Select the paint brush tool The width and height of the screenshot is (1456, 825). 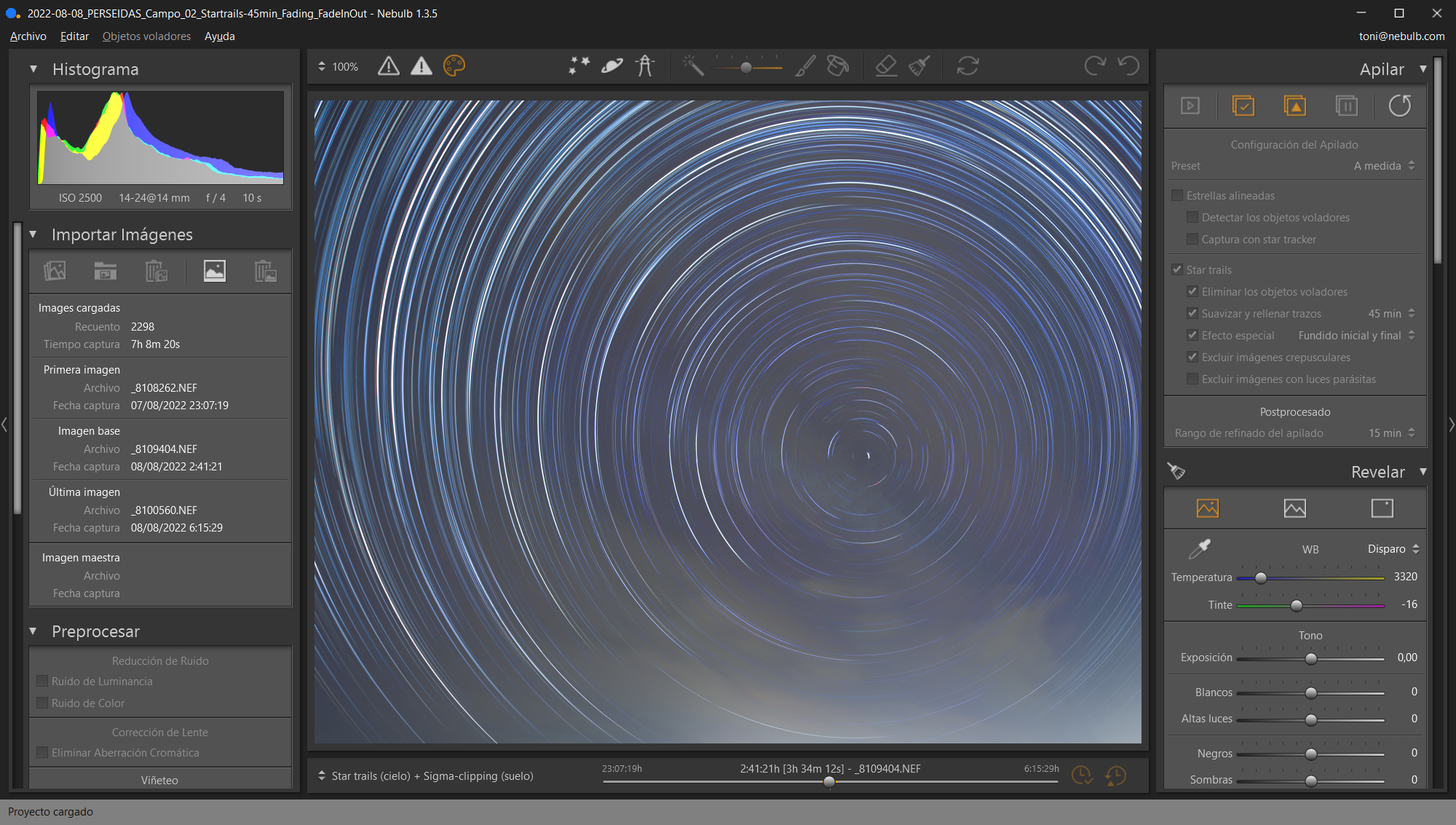(805, 66)
